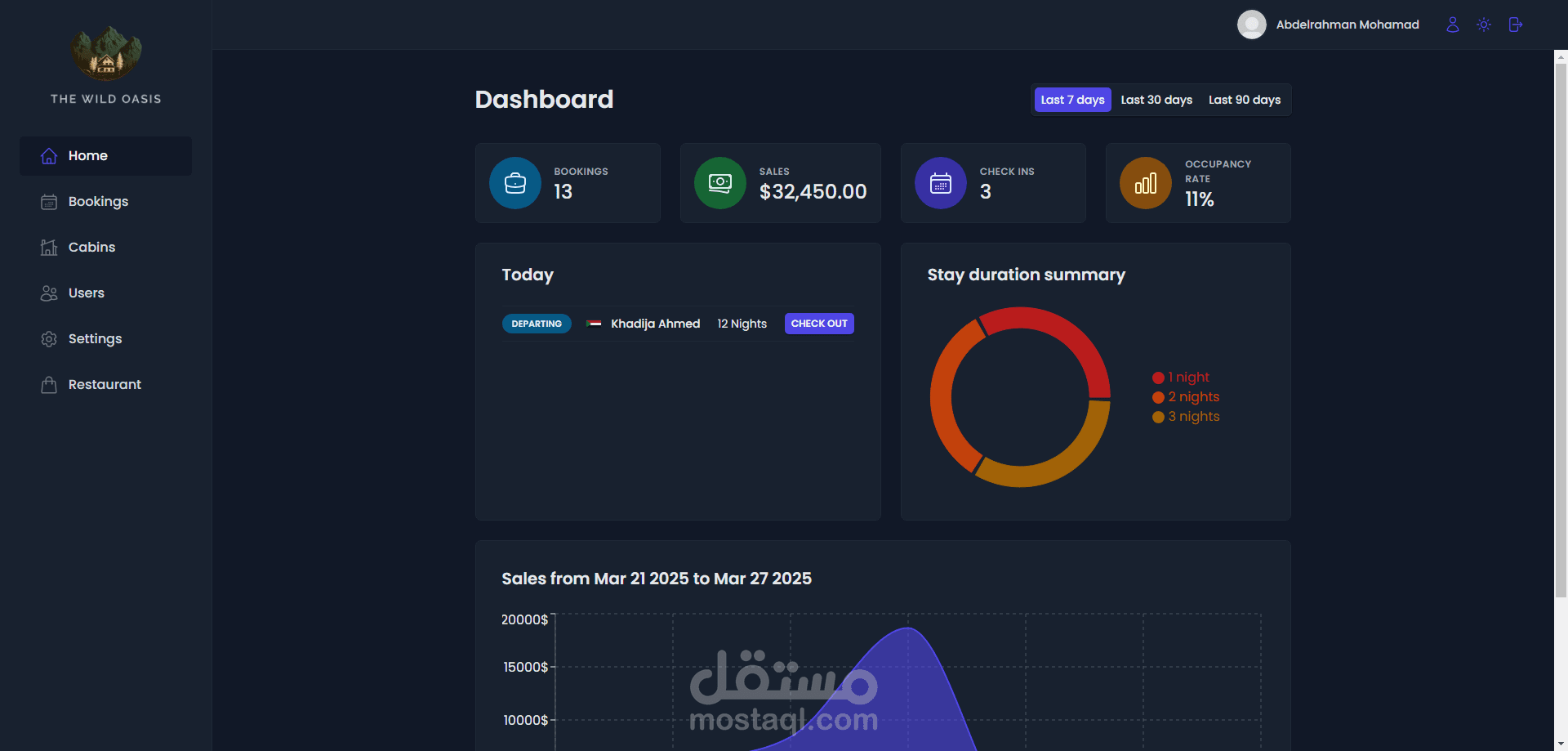The height and width of the screenshot is (751, 1568).
Task: Click the 2 nights orange legend dot
Action: (1158, 397)
